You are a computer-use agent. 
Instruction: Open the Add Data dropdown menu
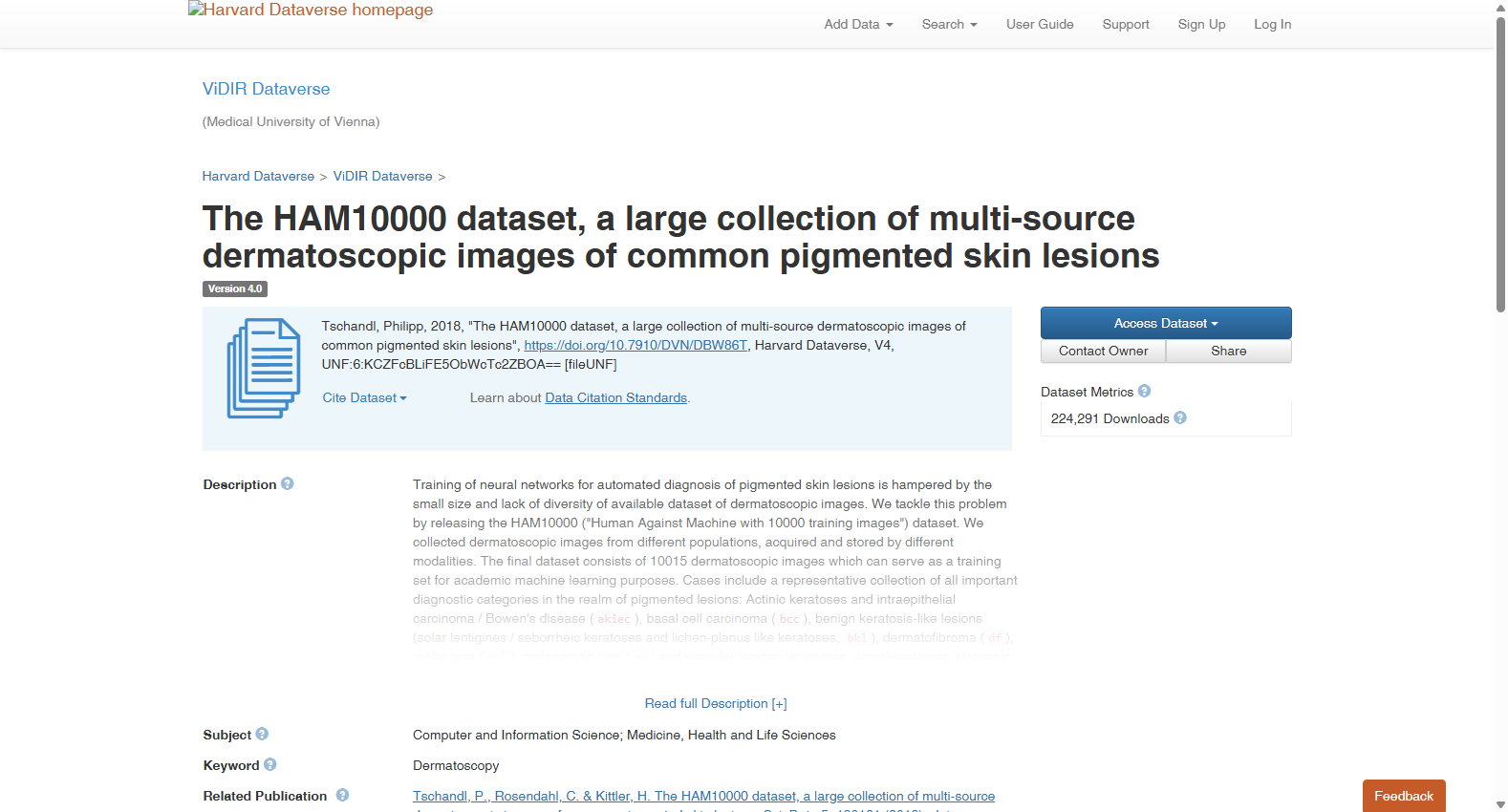(x=858, y=24)
